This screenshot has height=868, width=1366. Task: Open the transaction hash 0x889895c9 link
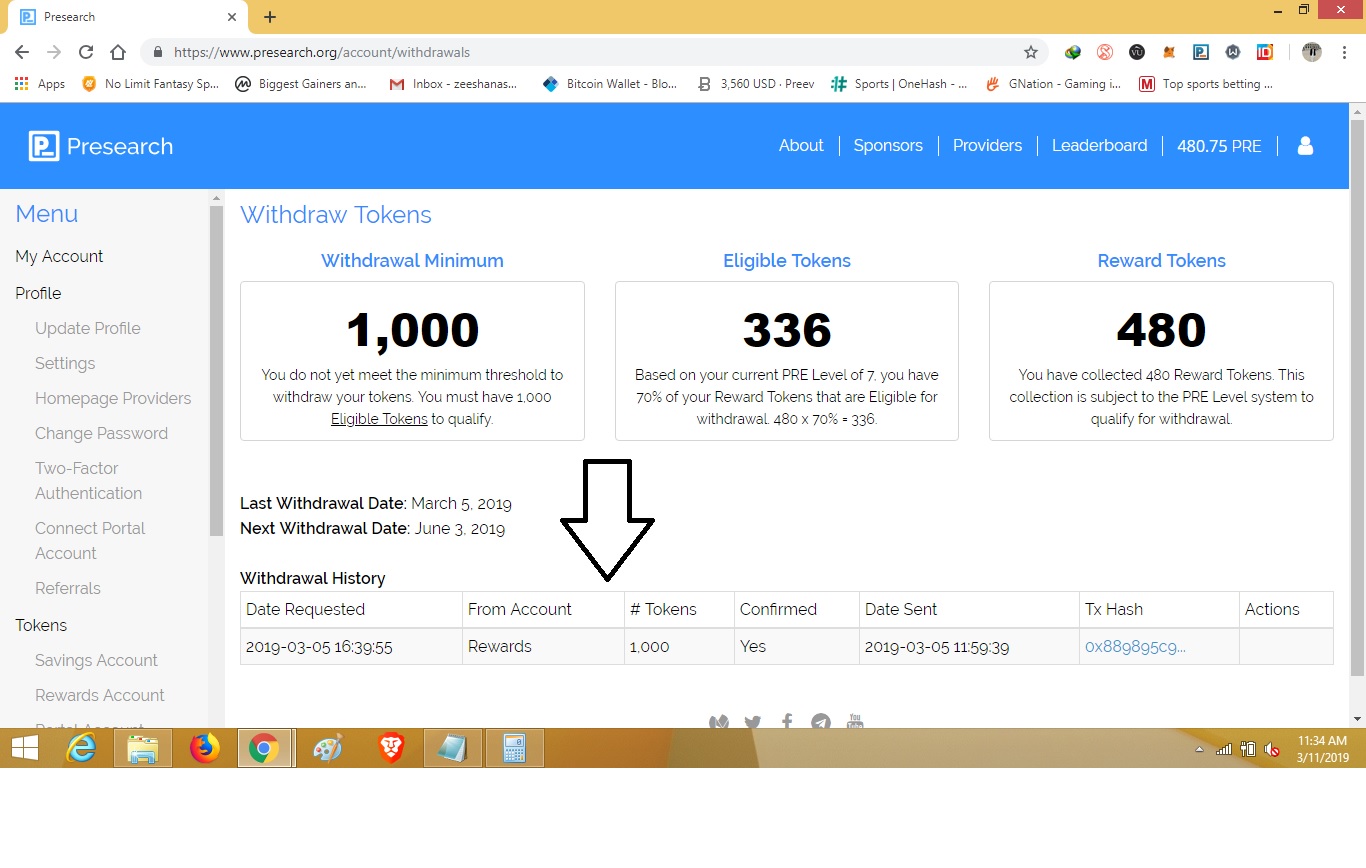(x=1136, y=647)
